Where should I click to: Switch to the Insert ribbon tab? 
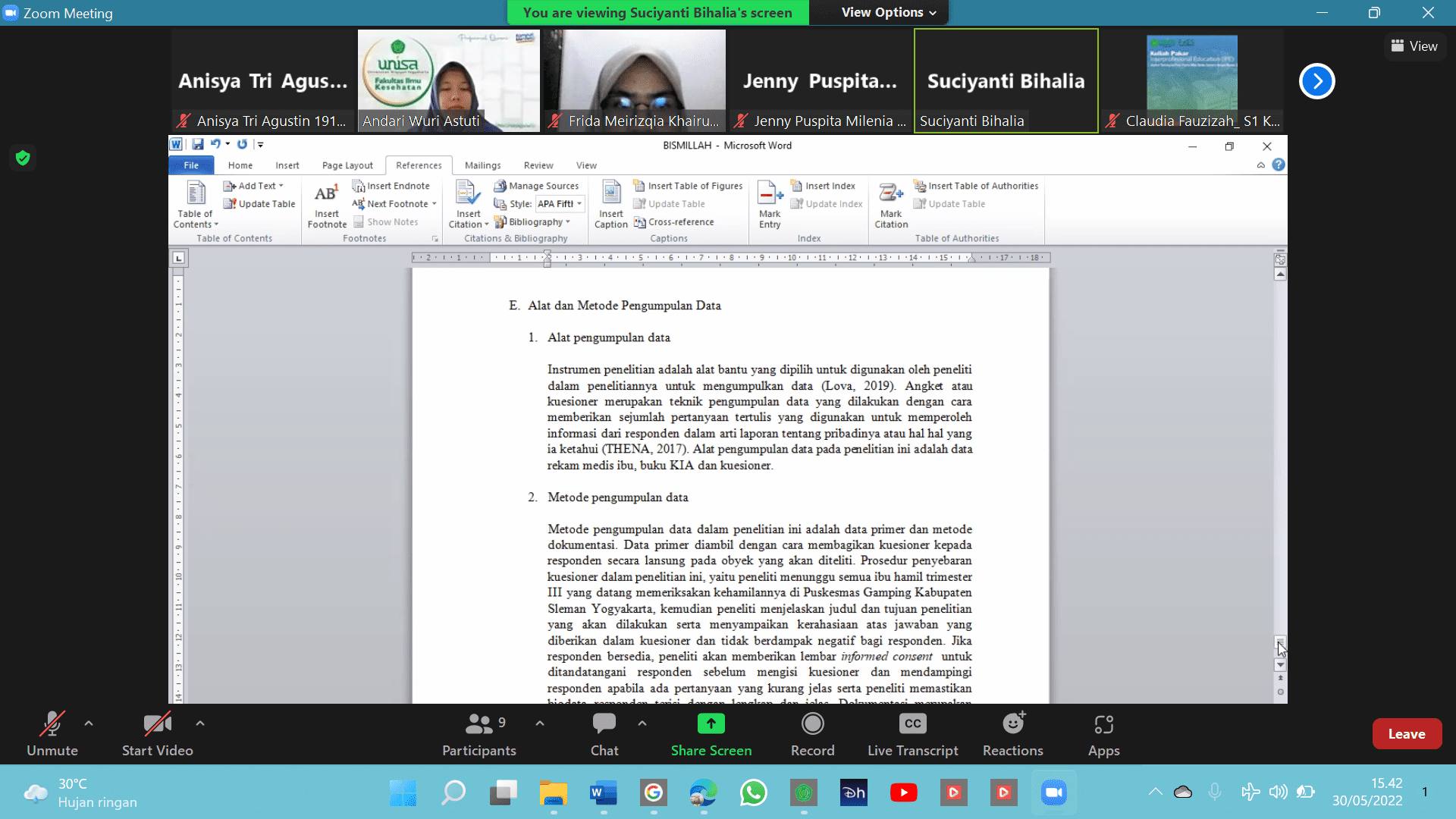[287, 165]
